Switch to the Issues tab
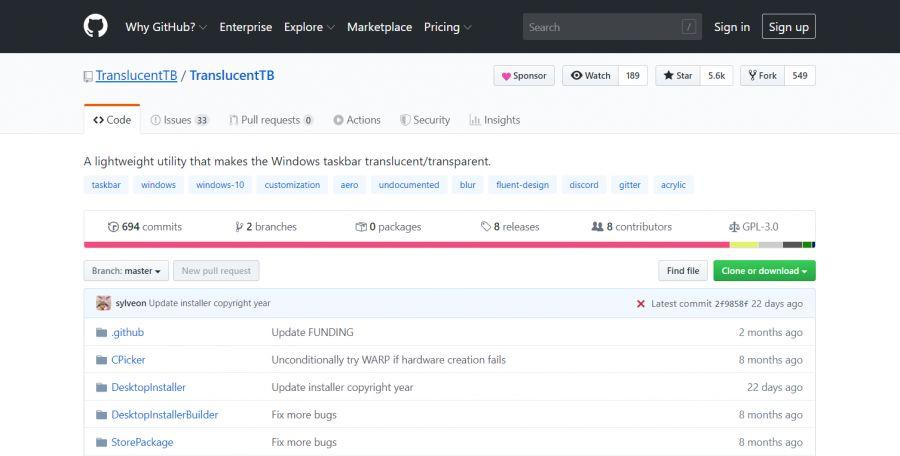900x456 pixels. 178,120
